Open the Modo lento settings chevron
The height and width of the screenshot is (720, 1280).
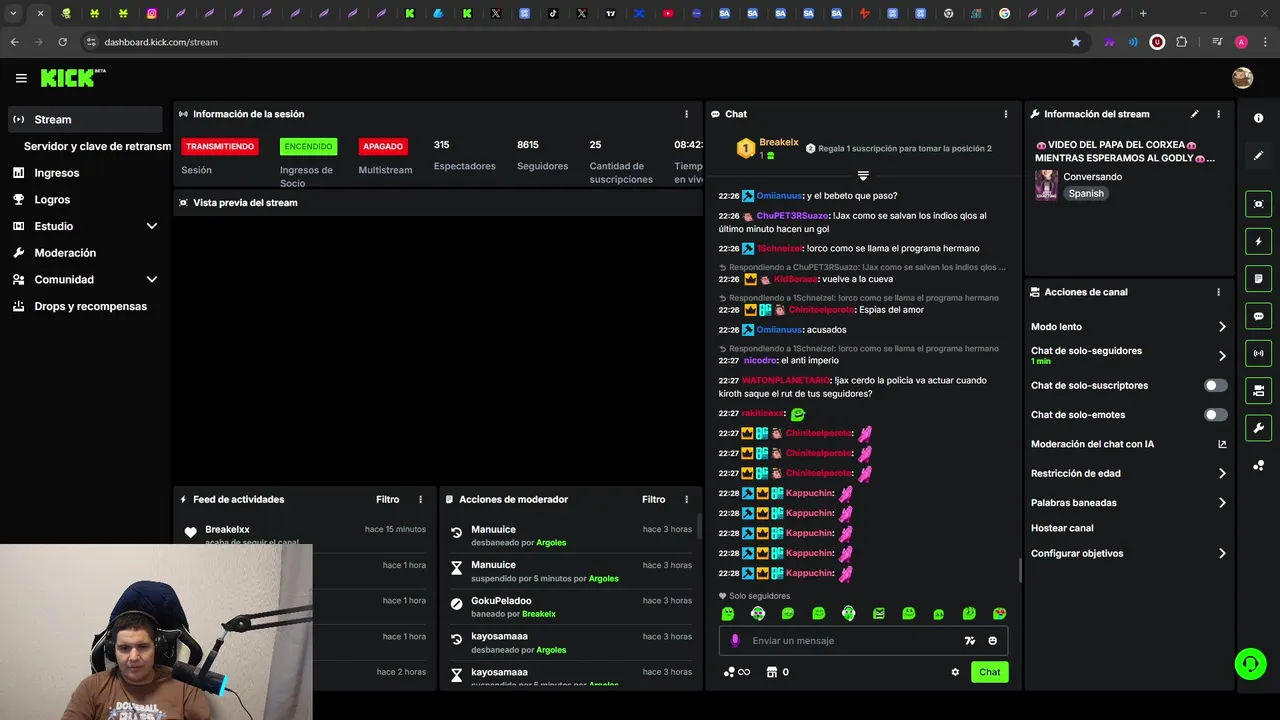(x=1222, y=327)
